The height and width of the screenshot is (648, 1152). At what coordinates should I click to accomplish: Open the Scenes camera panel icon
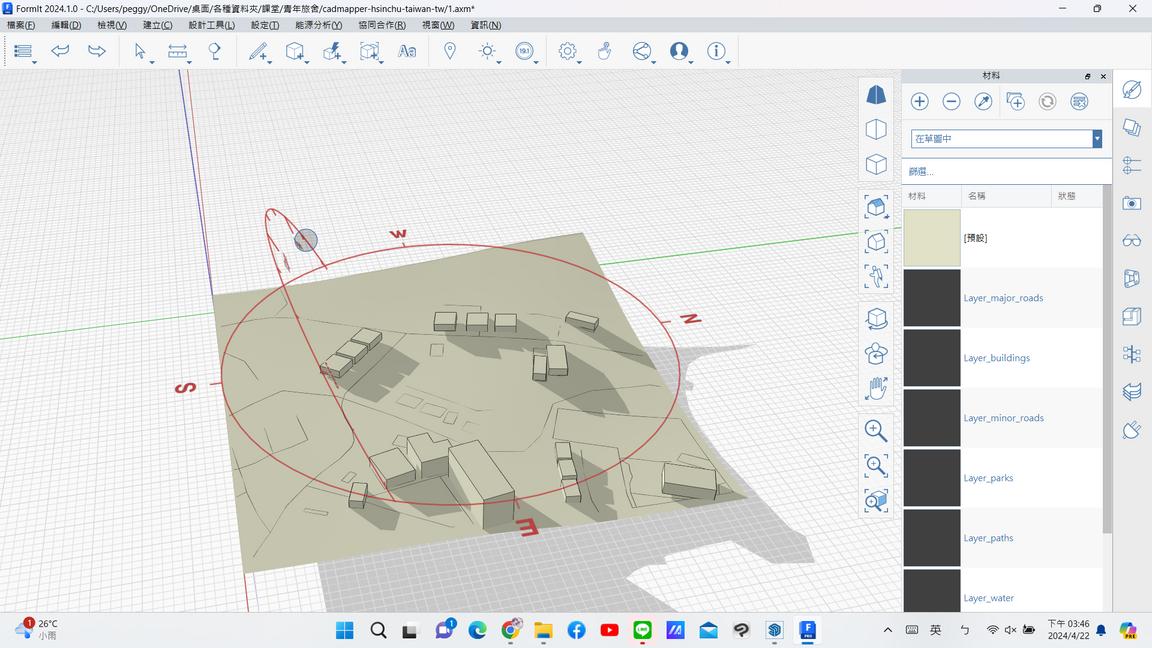[1132, 203]
